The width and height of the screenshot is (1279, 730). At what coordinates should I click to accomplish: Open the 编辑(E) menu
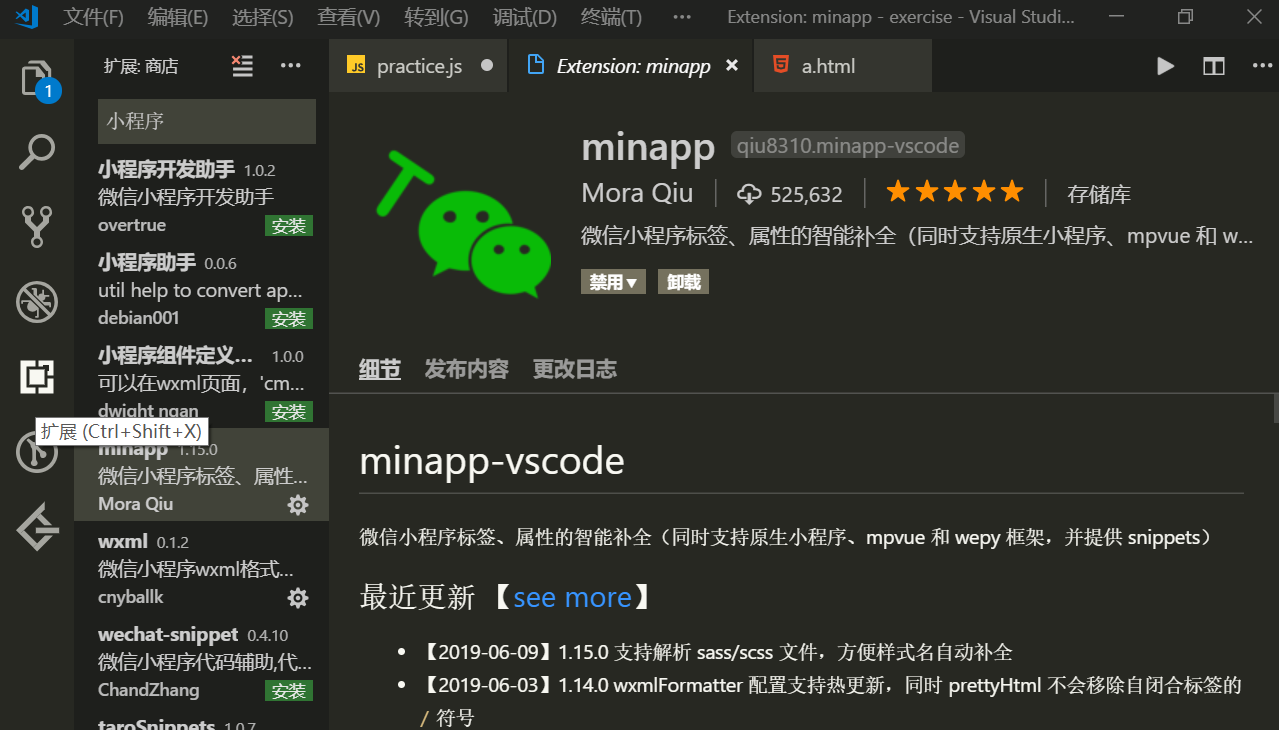pos(178,17)
